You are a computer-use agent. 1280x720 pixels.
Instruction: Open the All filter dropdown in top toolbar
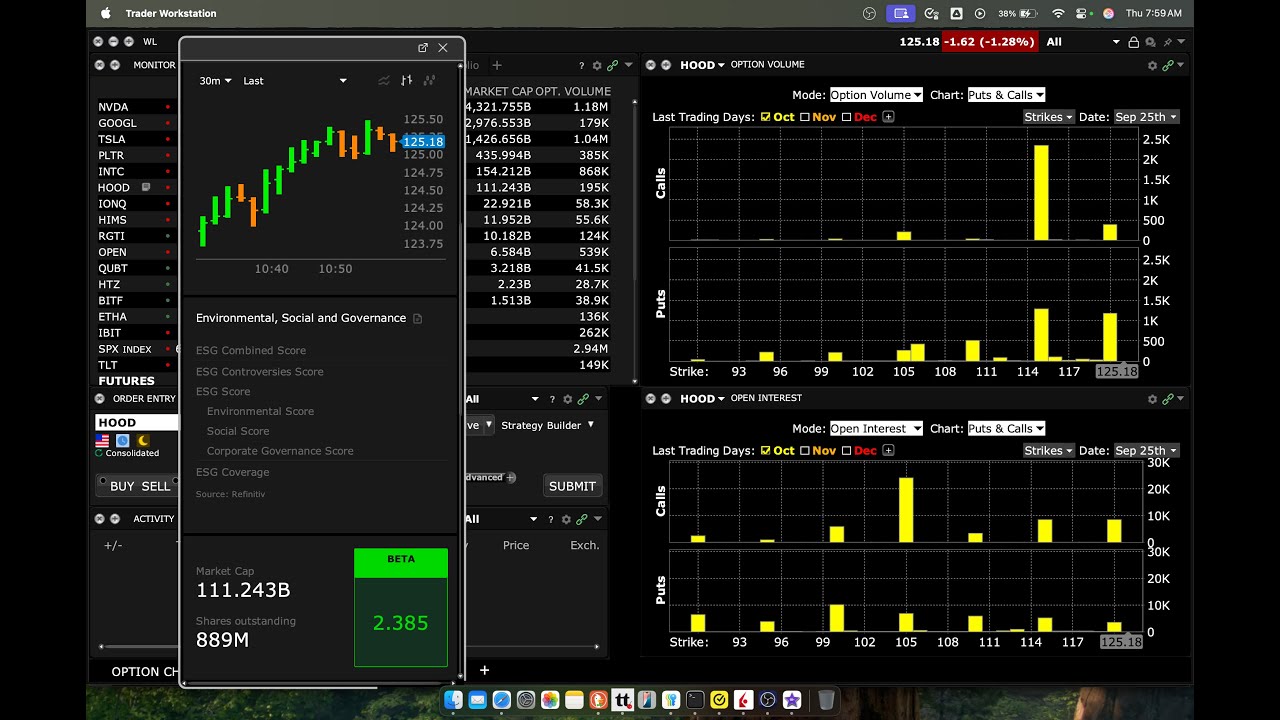pyautogui.click(x=1083, y=42)
